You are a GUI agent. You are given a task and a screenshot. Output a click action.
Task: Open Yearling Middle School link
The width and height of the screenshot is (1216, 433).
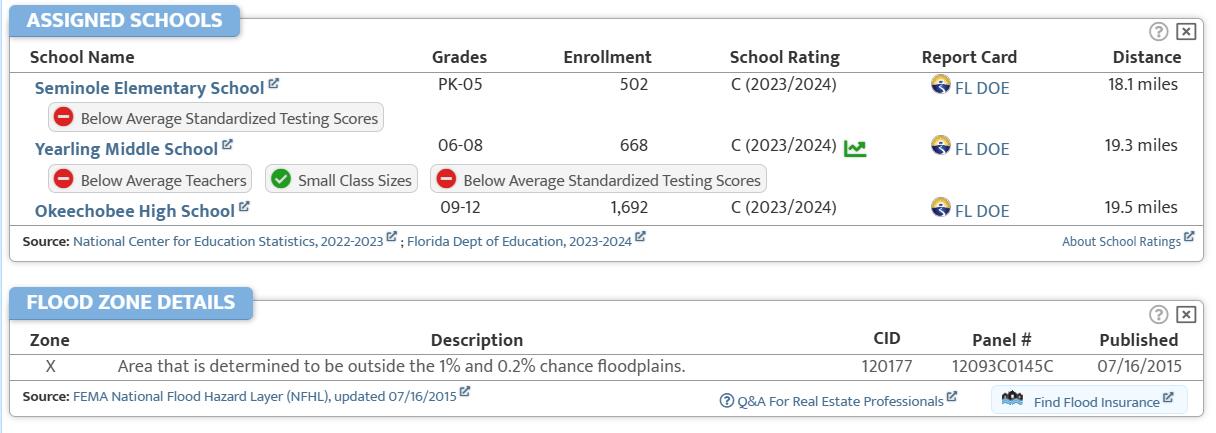tap(126, 149)
